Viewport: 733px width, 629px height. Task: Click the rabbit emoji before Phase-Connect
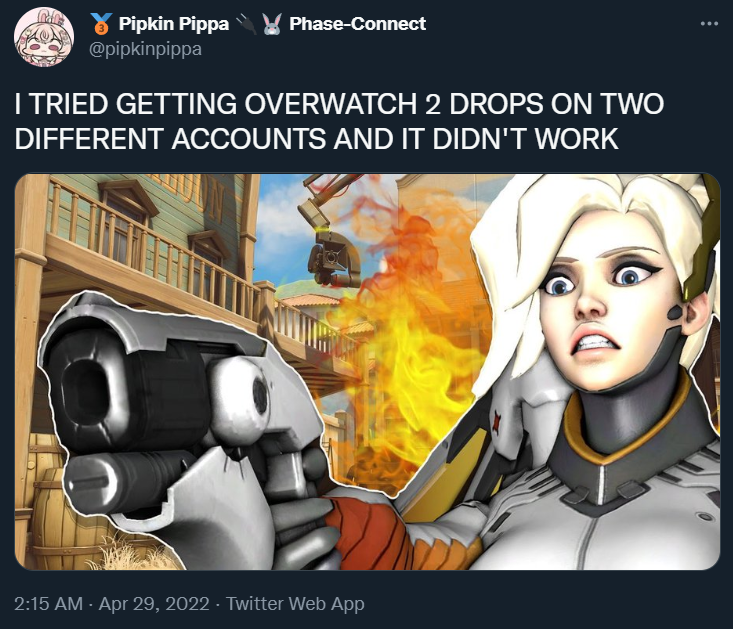point(273,24)
